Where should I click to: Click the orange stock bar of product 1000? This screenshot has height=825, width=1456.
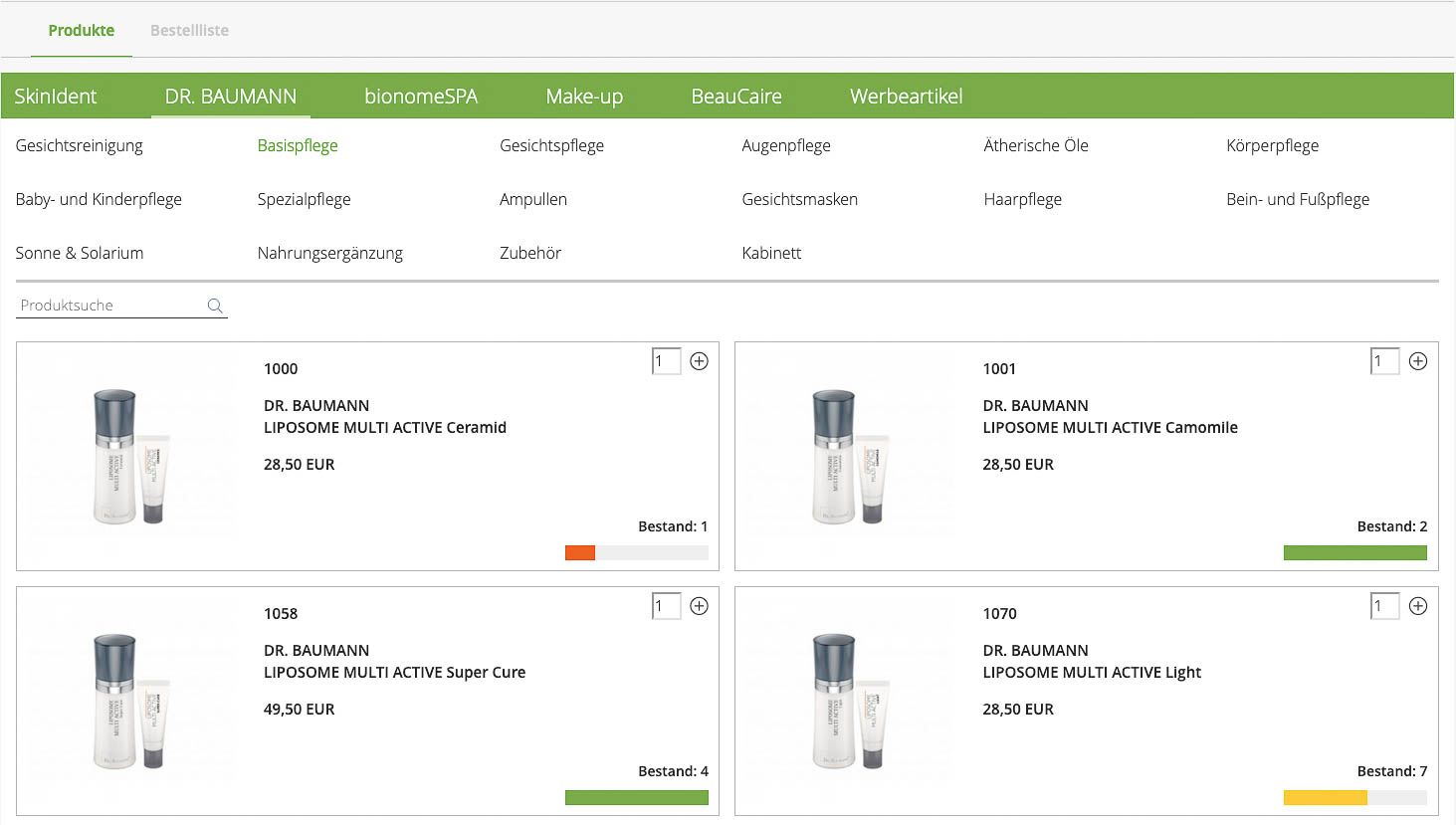pyautogui.click(x=580, y=553)
